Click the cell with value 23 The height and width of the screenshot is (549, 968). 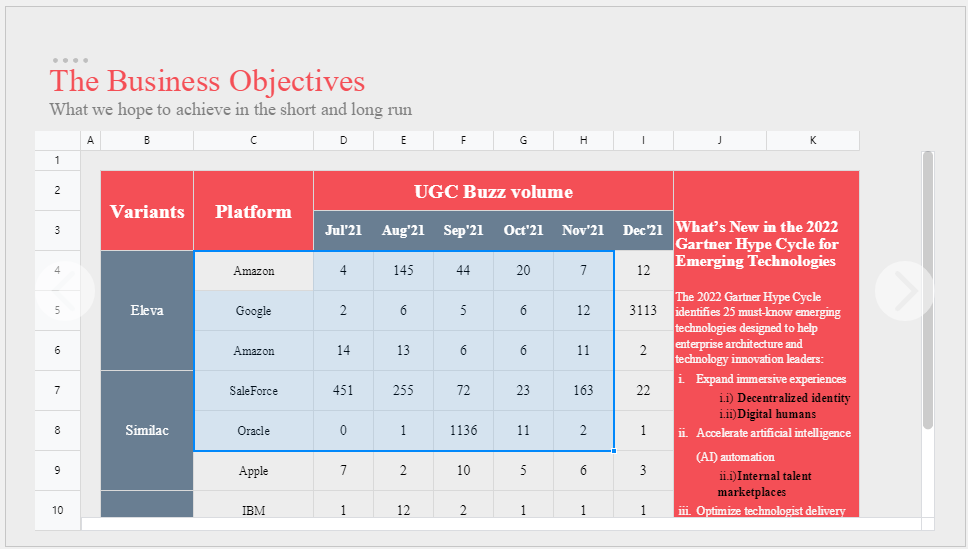point(524,390)
